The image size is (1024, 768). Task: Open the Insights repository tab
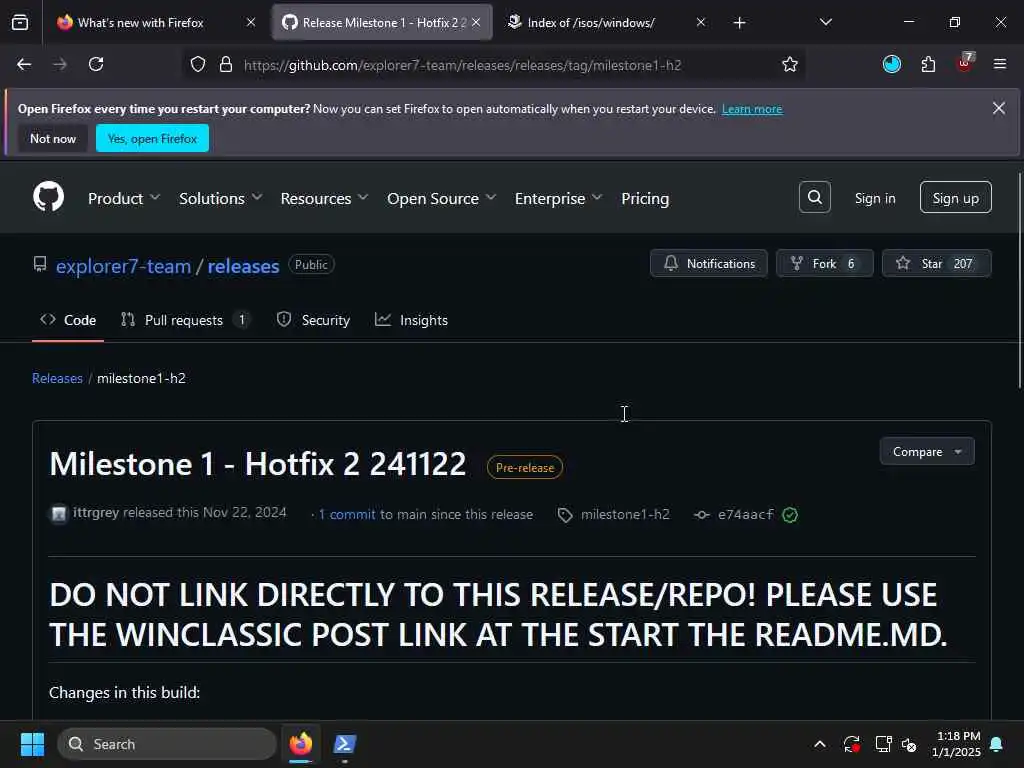tap(411, 320)
